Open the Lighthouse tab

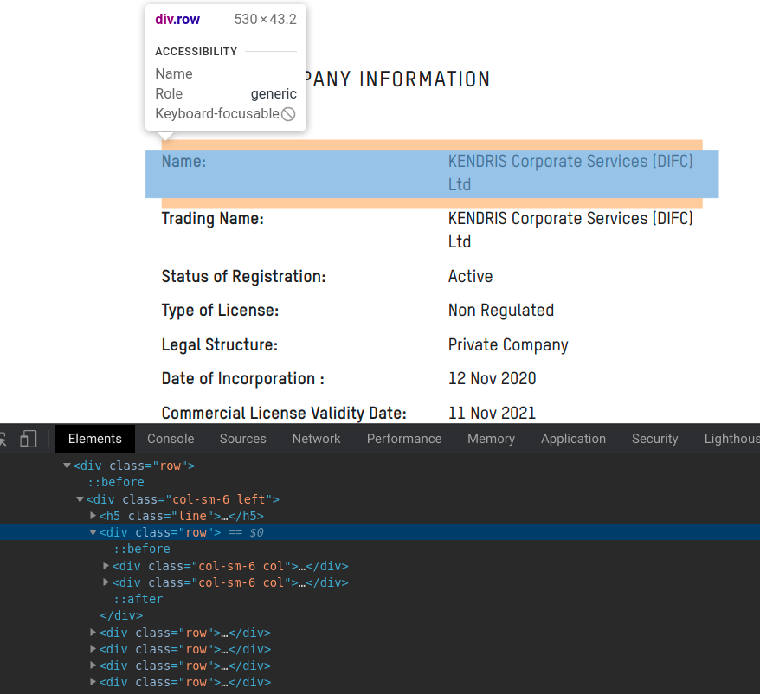[x=731, y=439]
